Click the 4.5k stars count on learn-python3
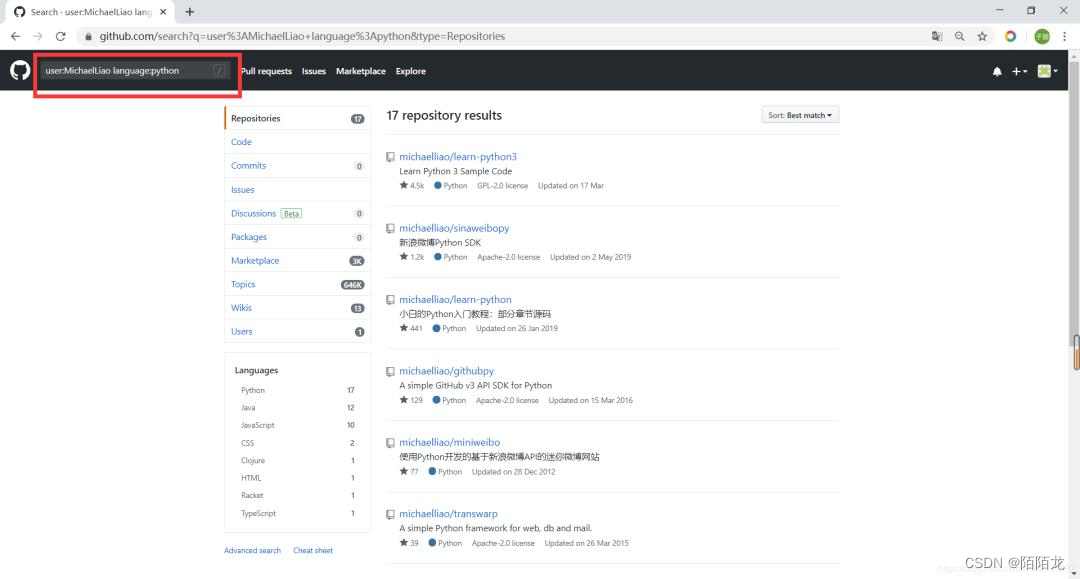 (412, 186)
